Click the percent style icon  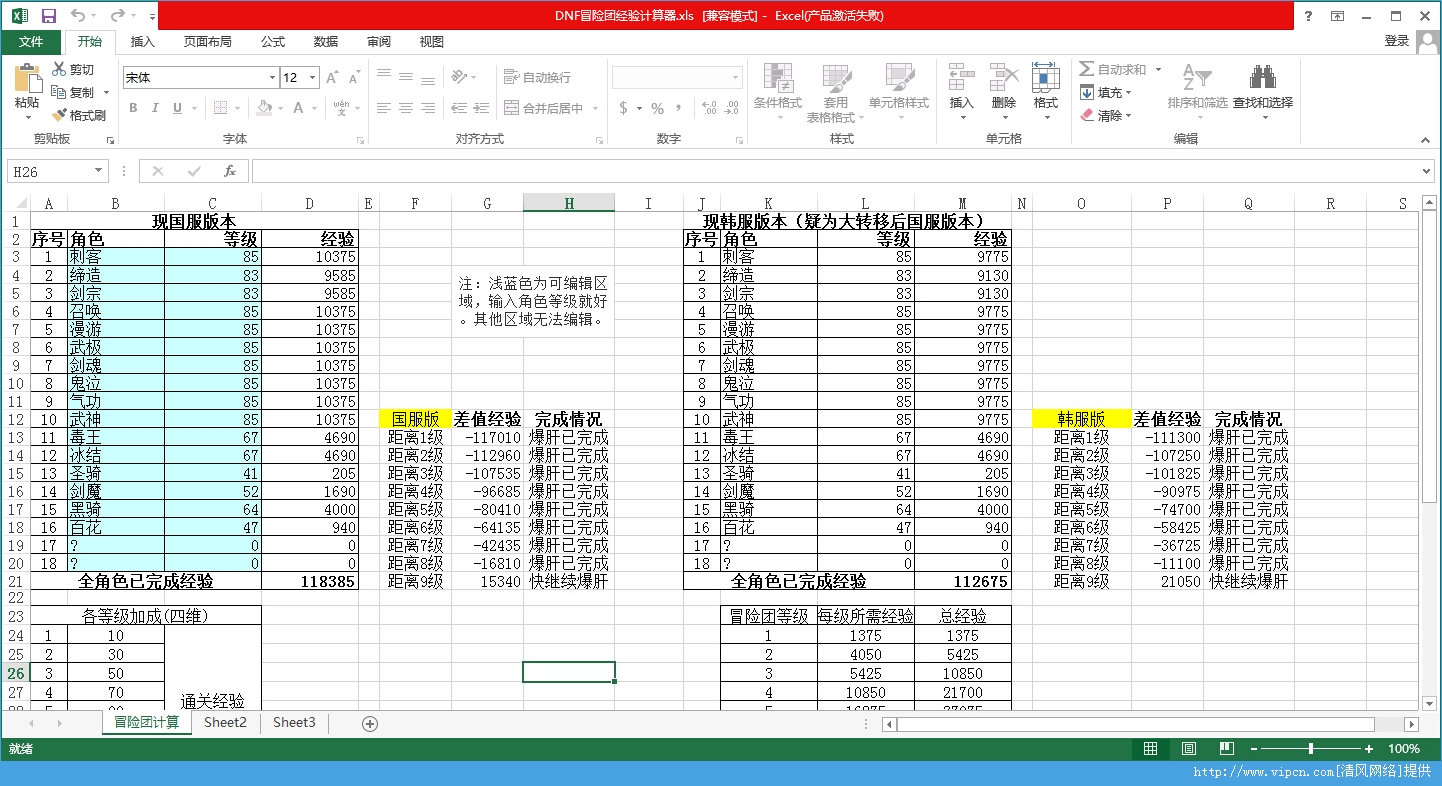pos(657,108)
